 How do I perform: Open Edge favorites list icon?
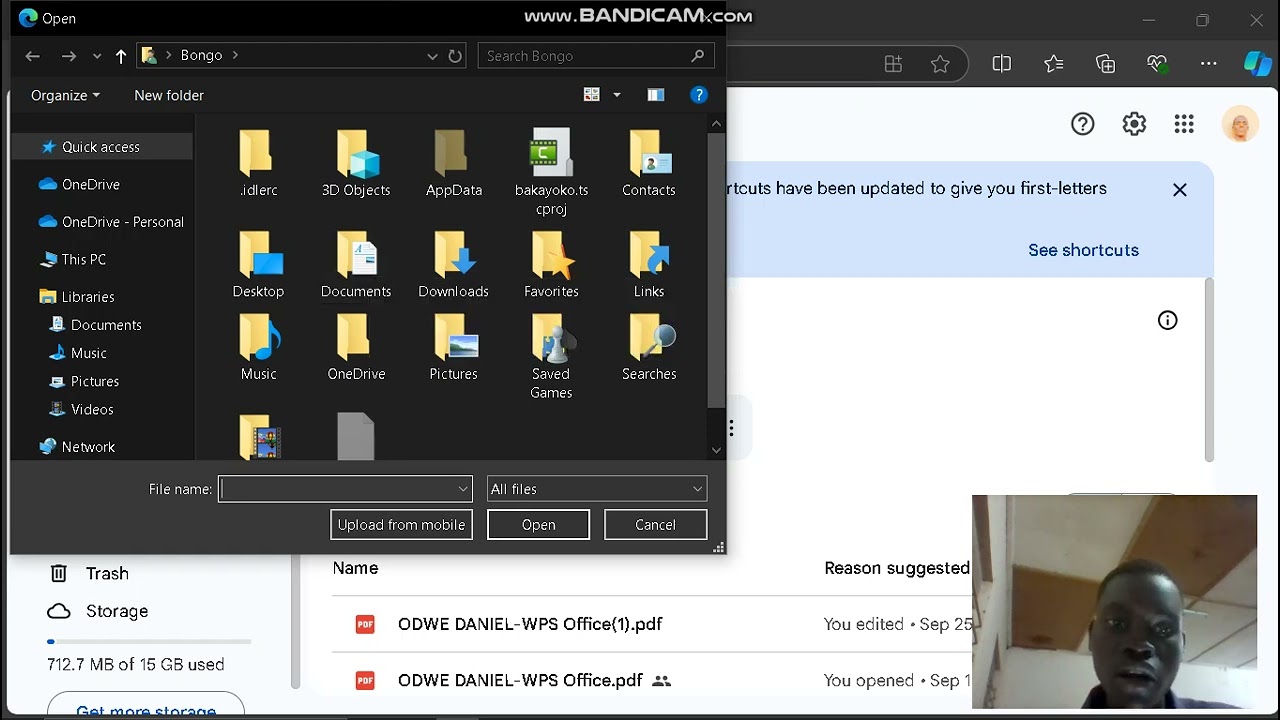pos(1053,64)
